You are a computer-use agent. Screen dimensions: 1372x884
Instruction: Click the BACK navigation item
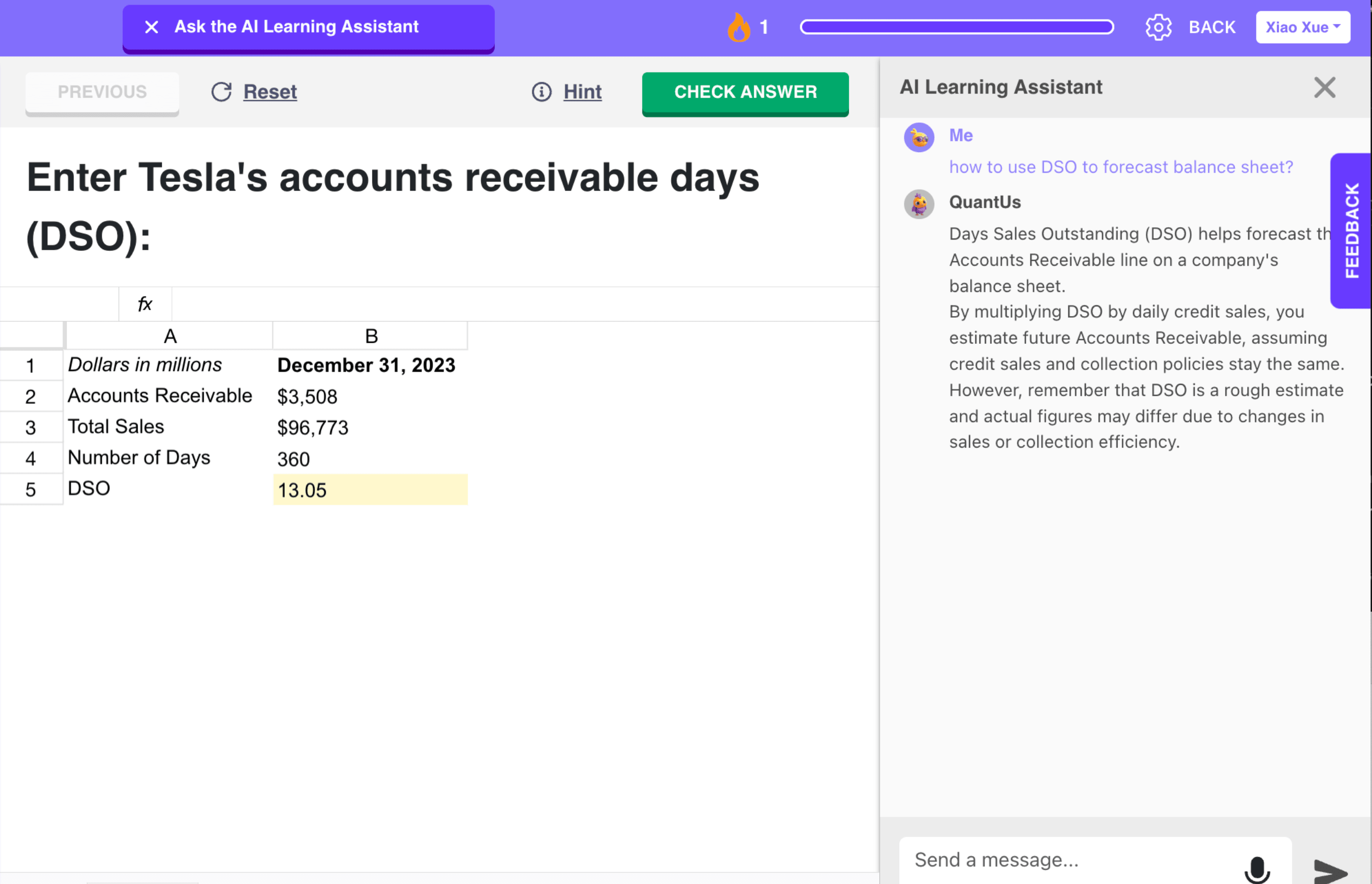(x=1213, y=26)
